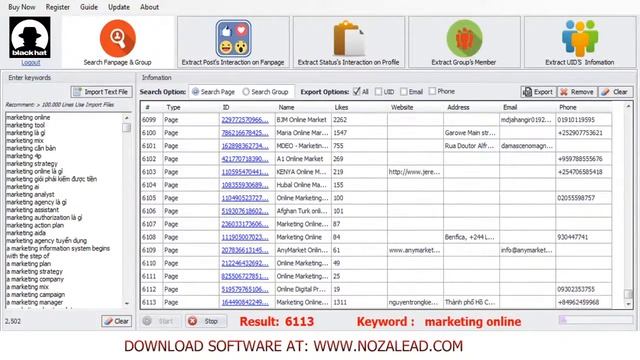The width and height of the screenshot is (640, 360).
Task: Open the Update menu
Action: (119, 7)
